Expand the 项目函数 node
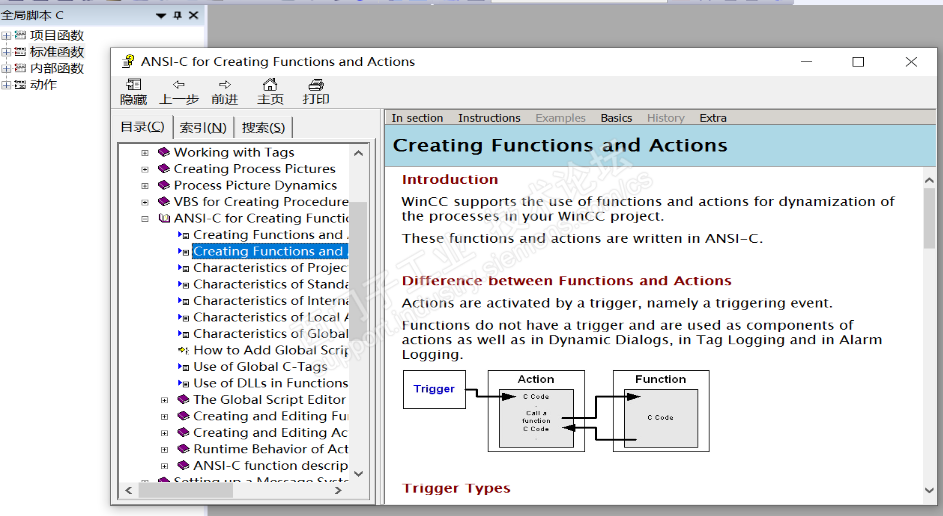Image resolution: width=943 pixels, height=516 pixels. click(x=5, y=36)
